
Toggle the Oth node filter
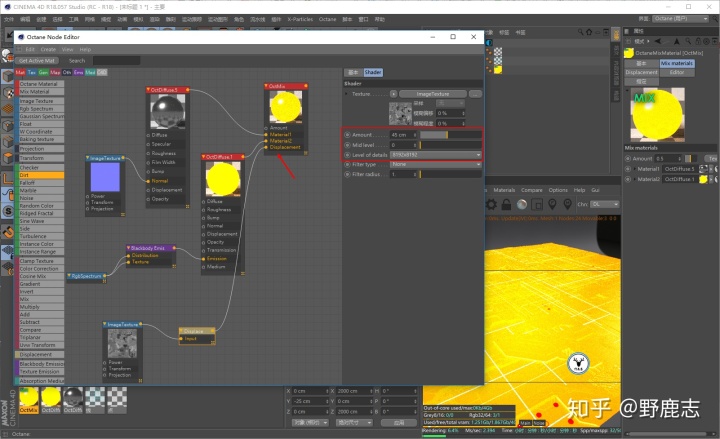(x=67, y=73)
